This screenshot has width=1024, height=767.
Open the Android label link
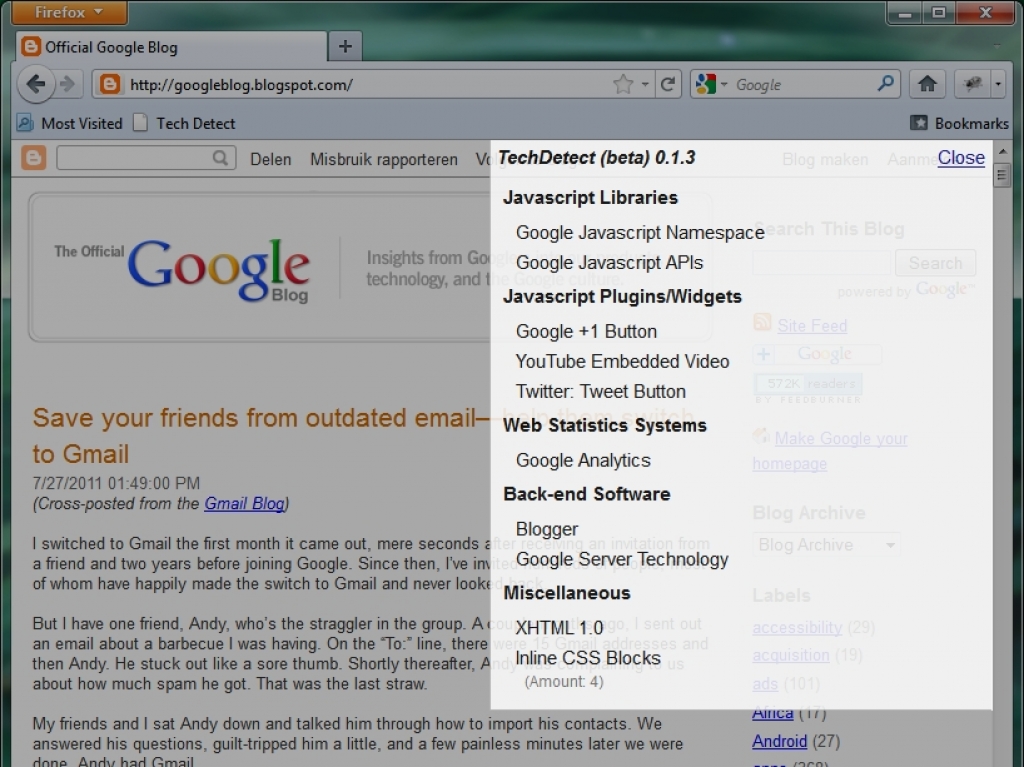click(780, 741)
